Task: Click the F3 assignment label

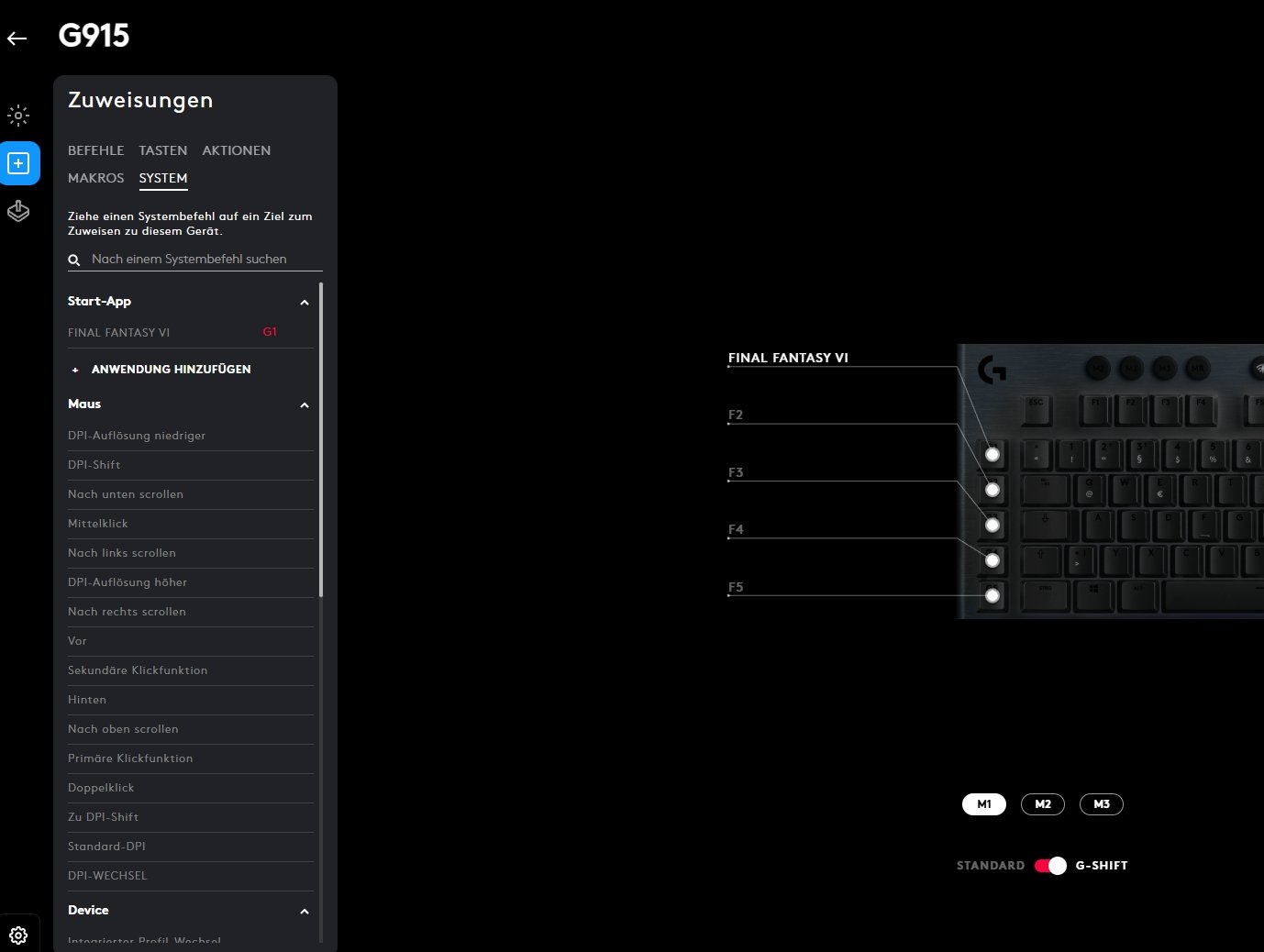Action: [x=736, y=472]
